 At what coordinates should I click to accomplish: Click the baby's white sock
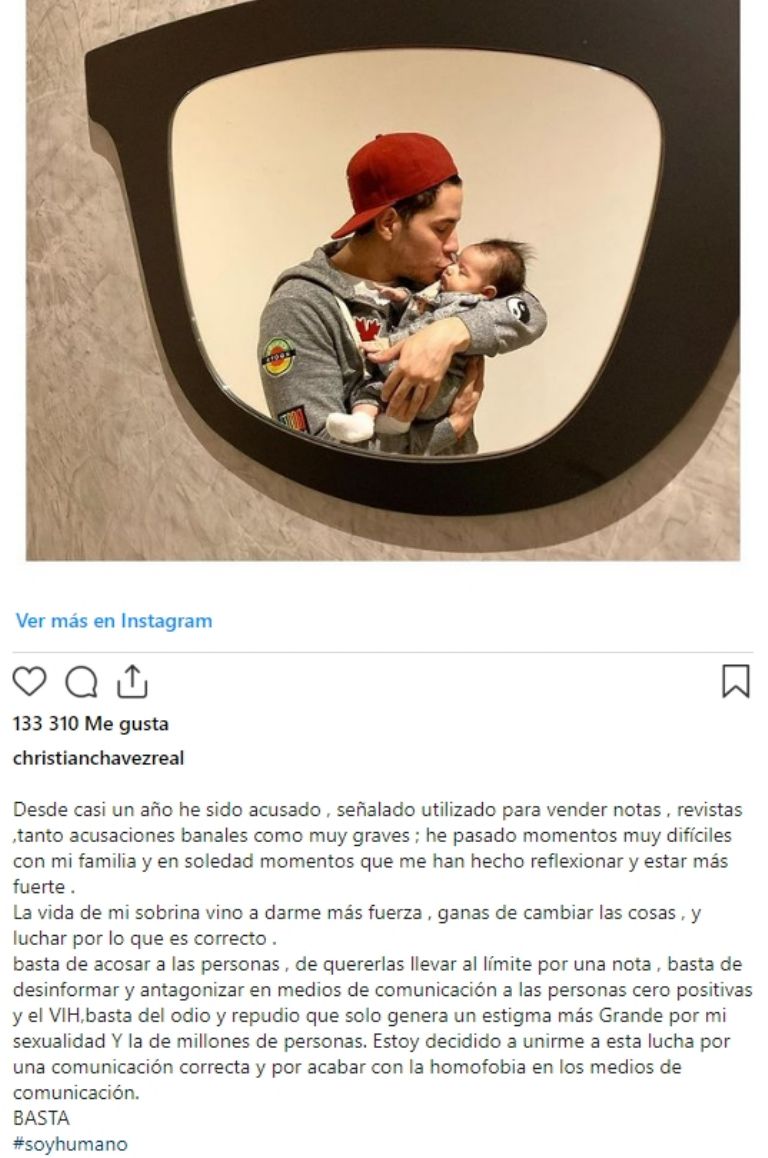tap(350, 426)
